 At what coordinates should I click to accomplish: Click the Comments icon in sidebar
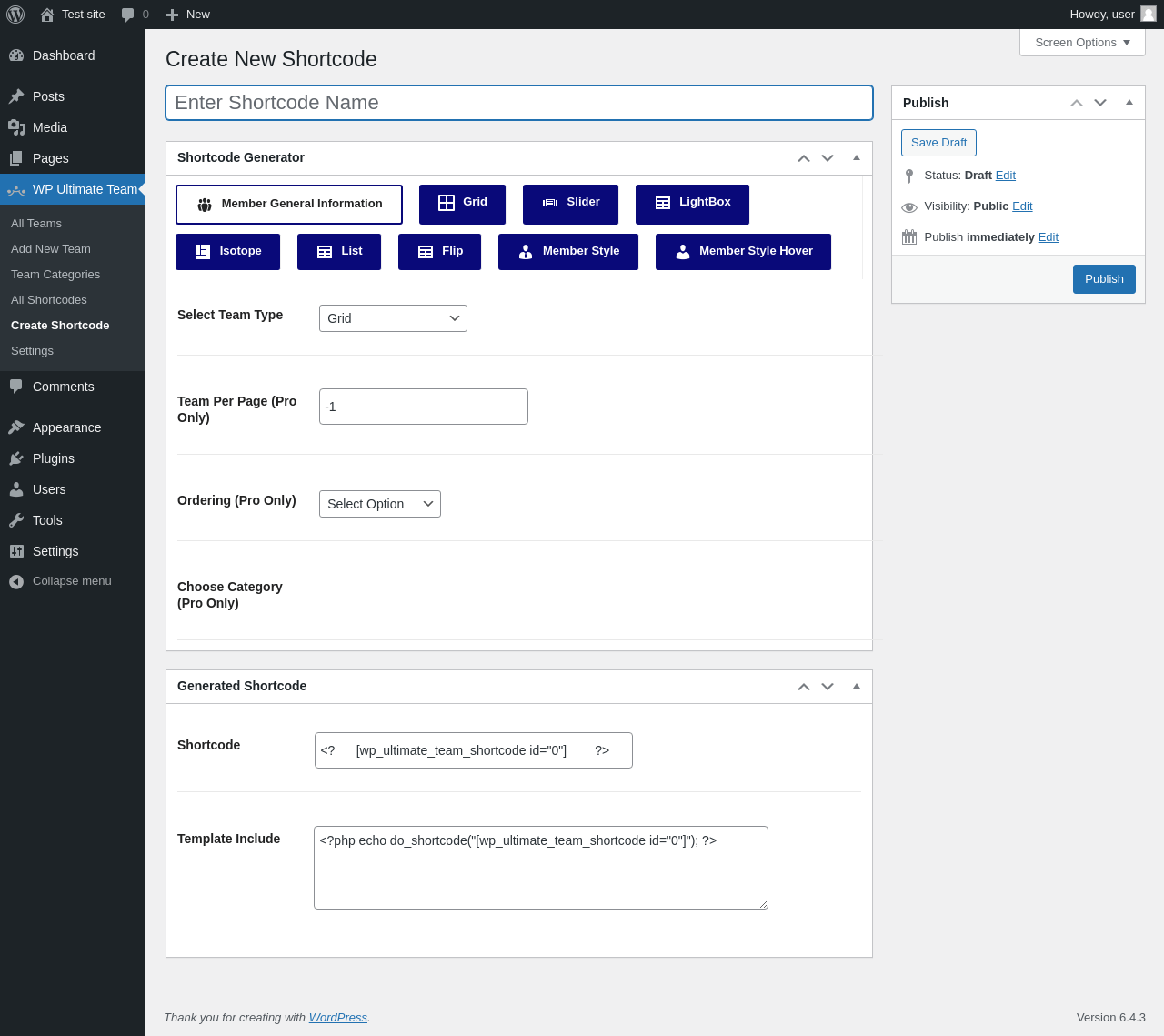(x=16, y=387)
